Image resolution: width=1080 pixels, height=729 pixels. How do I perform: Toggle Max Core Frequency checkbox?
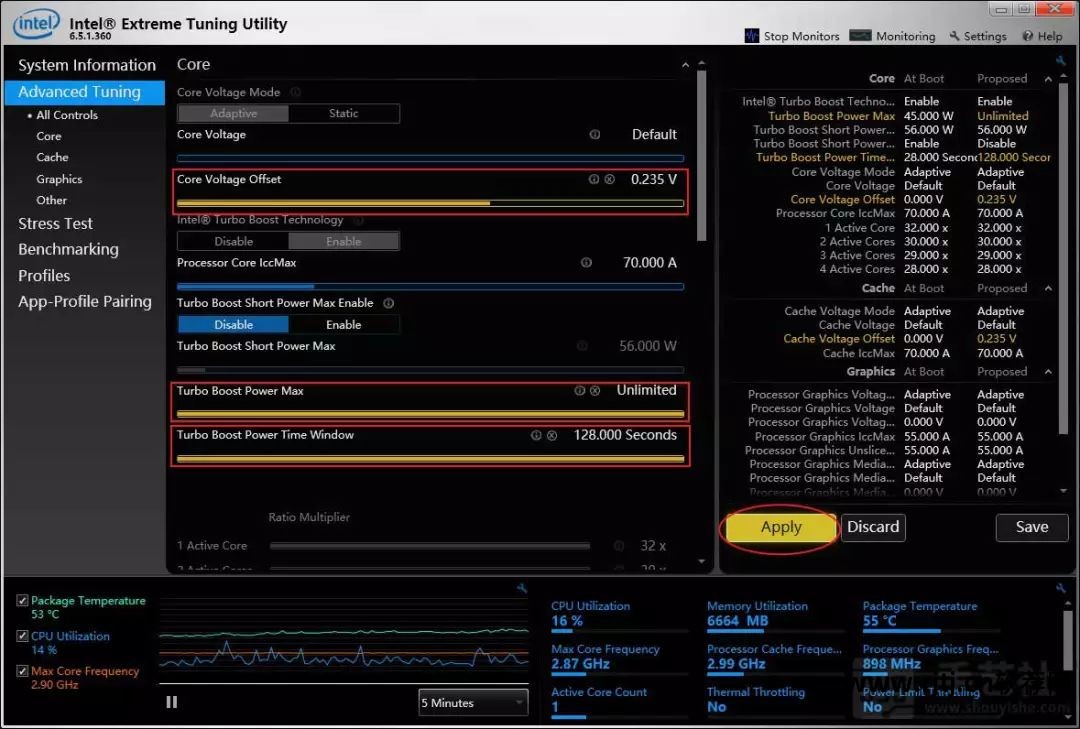pos(22,671)
